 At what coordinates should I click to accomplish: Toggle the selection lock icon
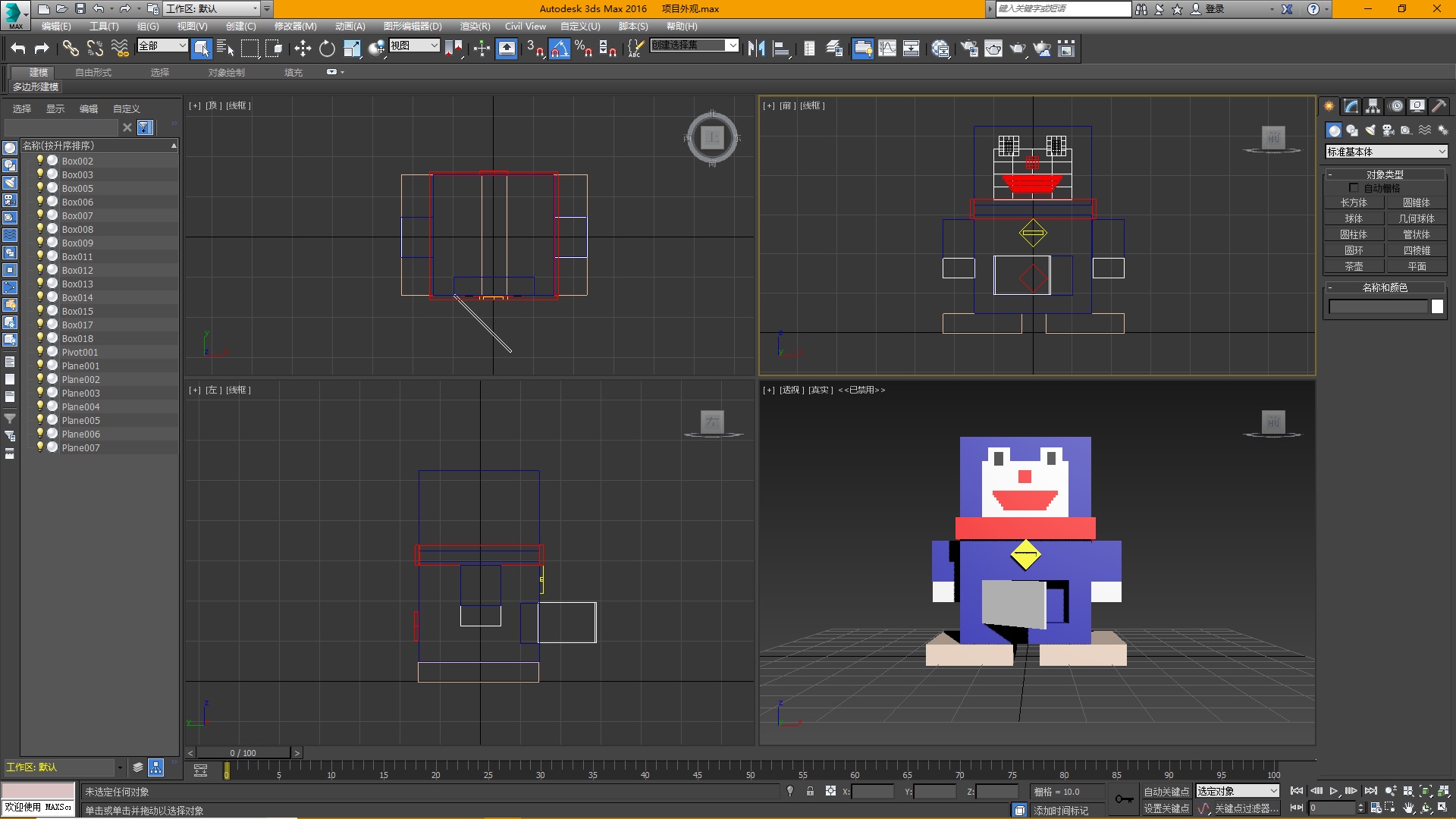(810, 791)
